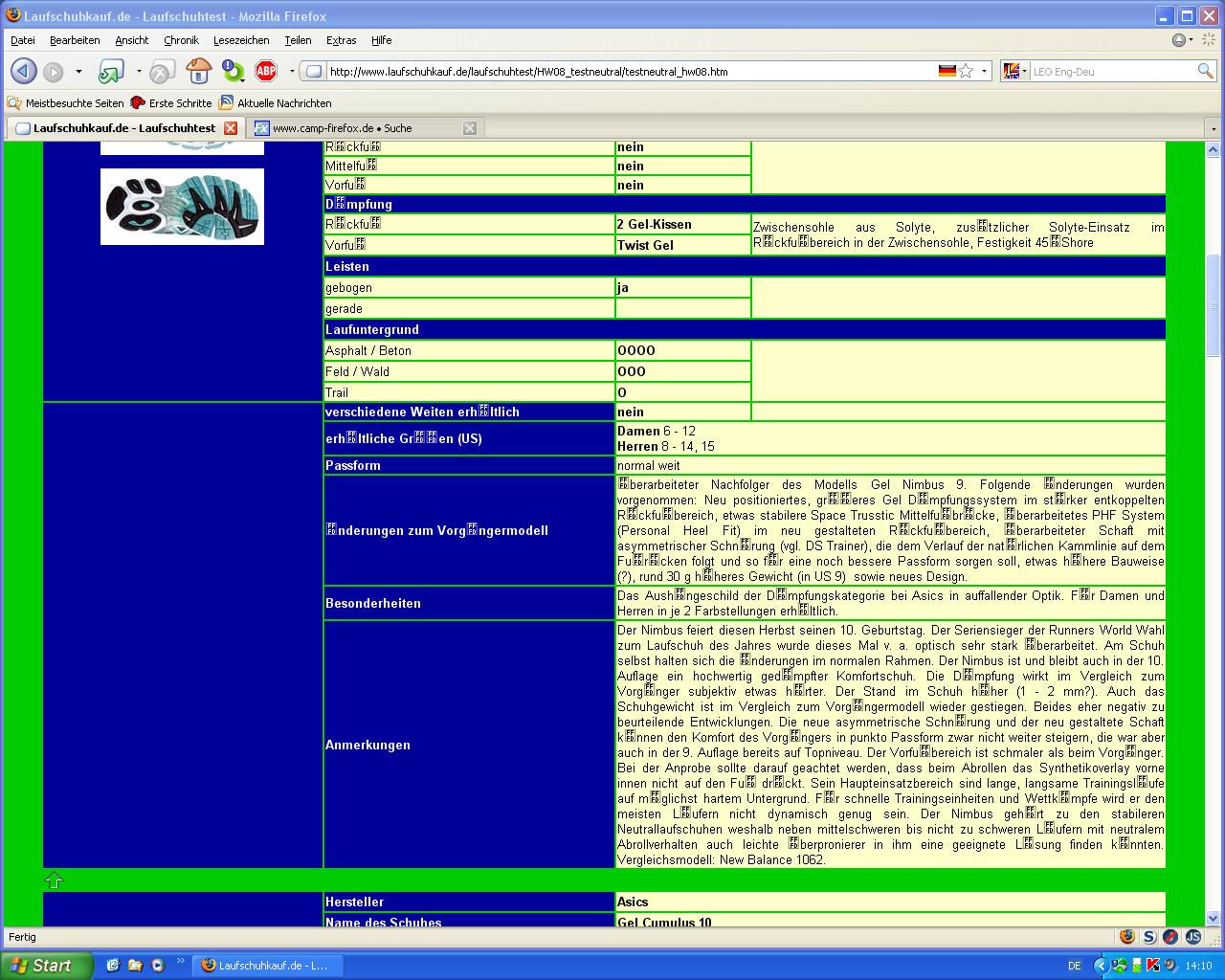The width and height of the screenshot is (1225, 980).
Task: Click the green up arrow on page
Action: point(54,880)
